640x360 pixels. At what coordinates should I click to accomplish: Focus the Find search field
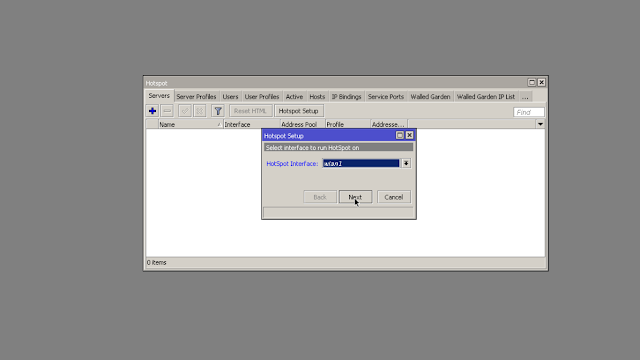pyautogui.click(x=529, y=112)
